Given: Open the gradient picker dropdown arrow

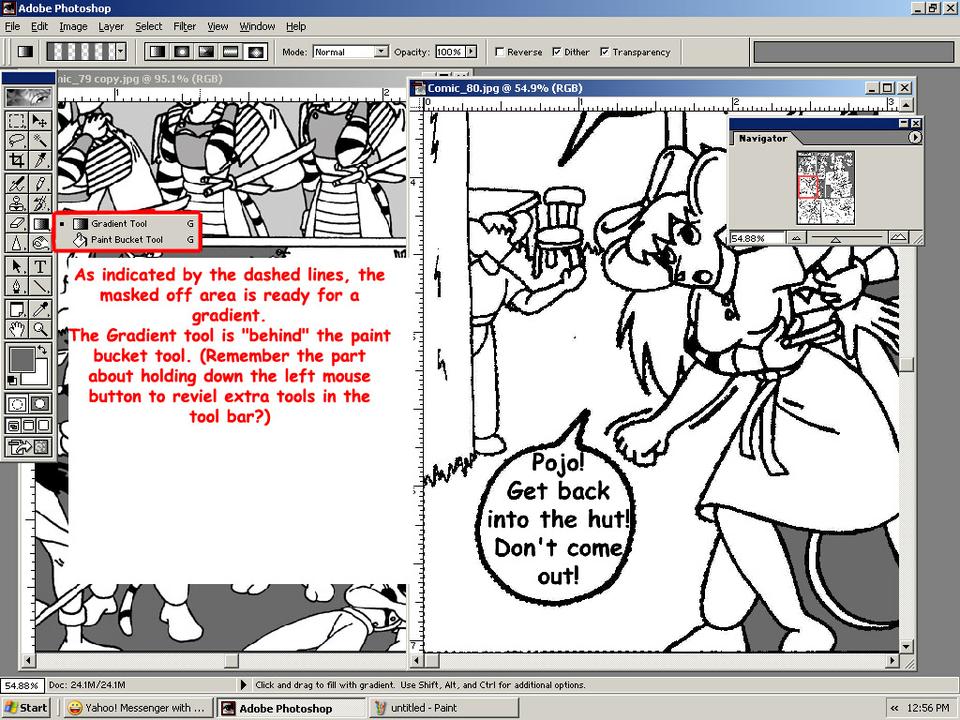Looking at the screenshot, I should pyautogui.click(x=121, y=51).
